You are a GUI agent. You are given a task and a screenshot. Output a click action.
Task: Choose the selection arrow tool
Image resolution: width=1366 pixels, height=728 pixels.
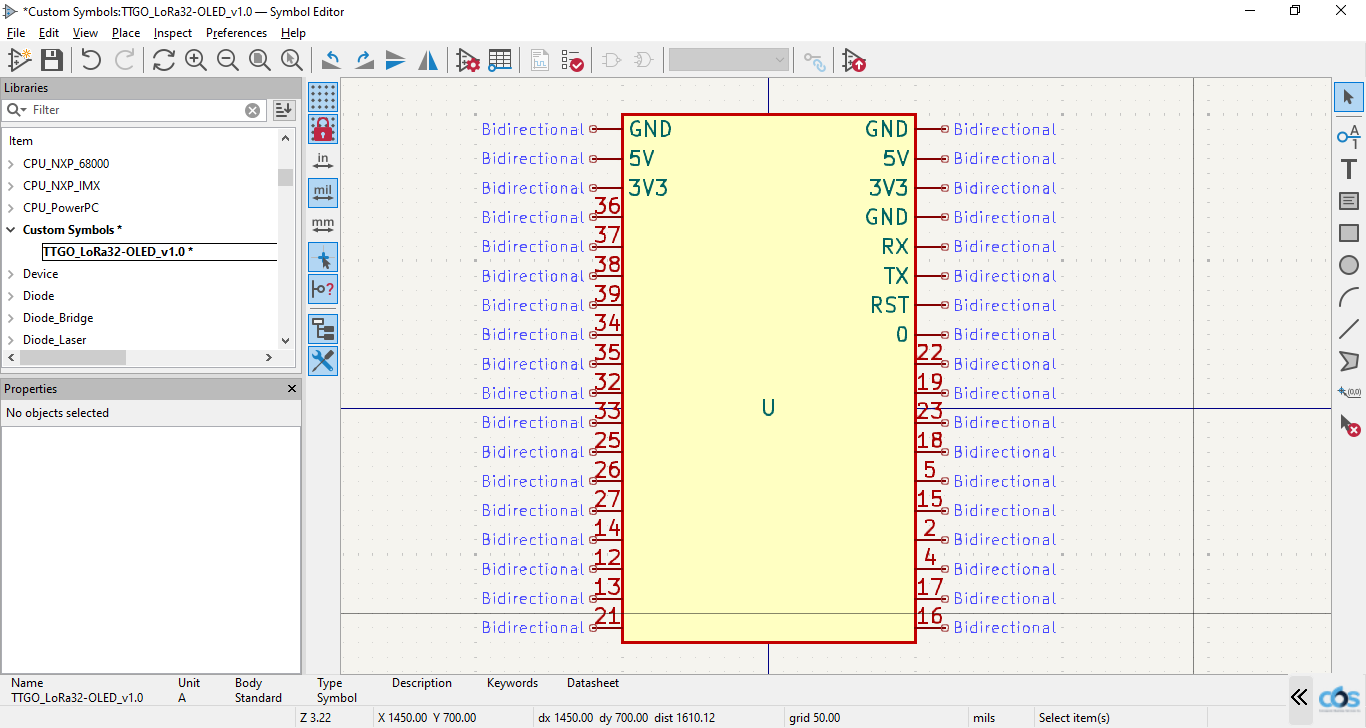pos(1349,97)
